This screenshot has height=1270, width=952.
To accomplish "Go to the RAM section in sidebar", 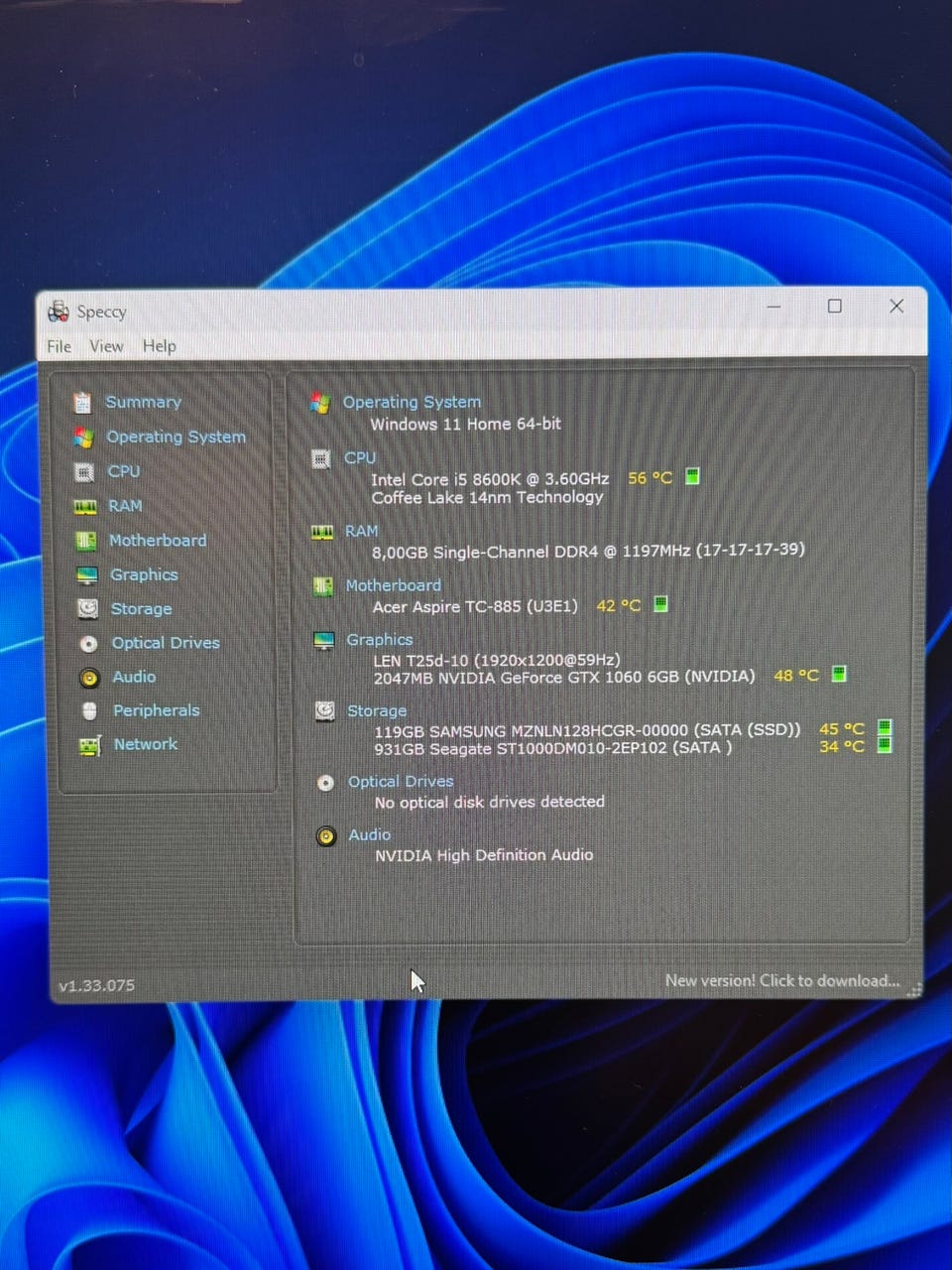I will point(125,506).
